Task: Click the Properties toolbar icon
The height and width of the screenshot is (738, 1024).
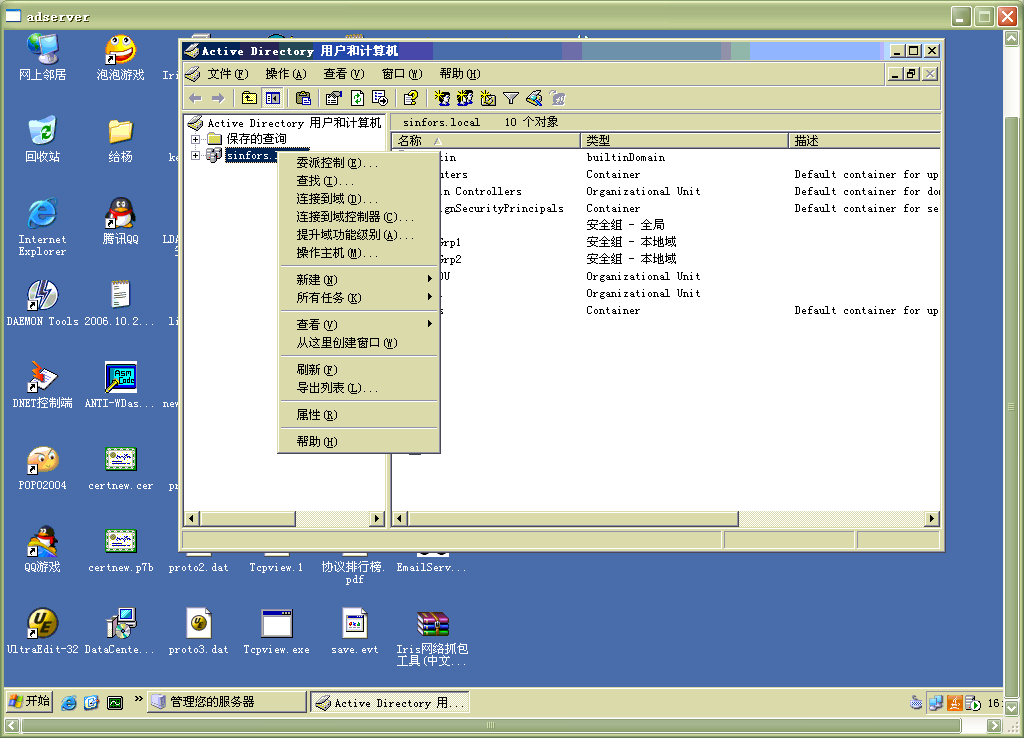Action: 334,98
